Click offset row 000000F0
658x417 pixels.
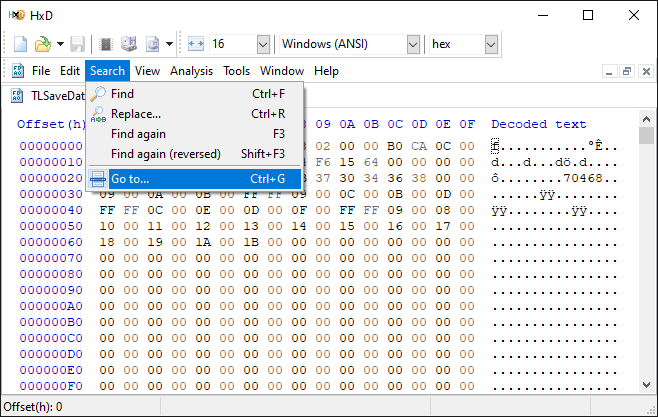51,386
